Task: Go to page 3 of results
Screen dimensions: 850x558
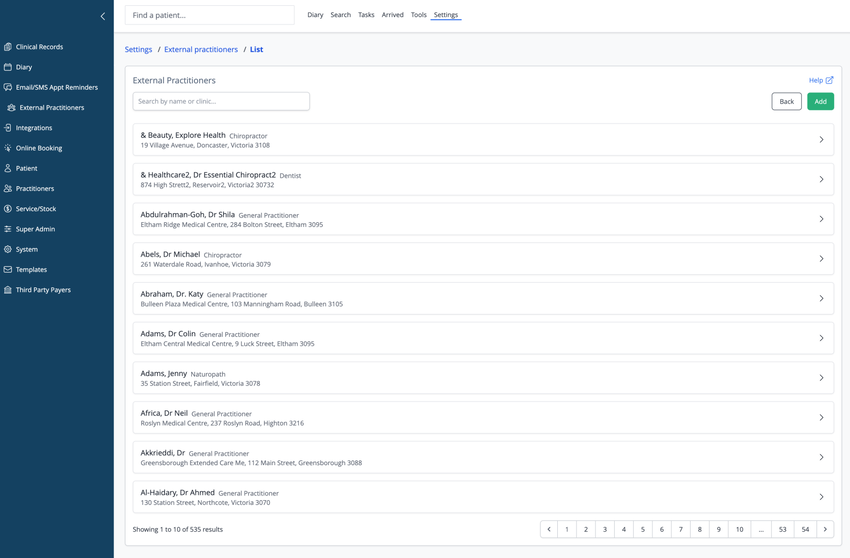Action: [x=604, y=529]
